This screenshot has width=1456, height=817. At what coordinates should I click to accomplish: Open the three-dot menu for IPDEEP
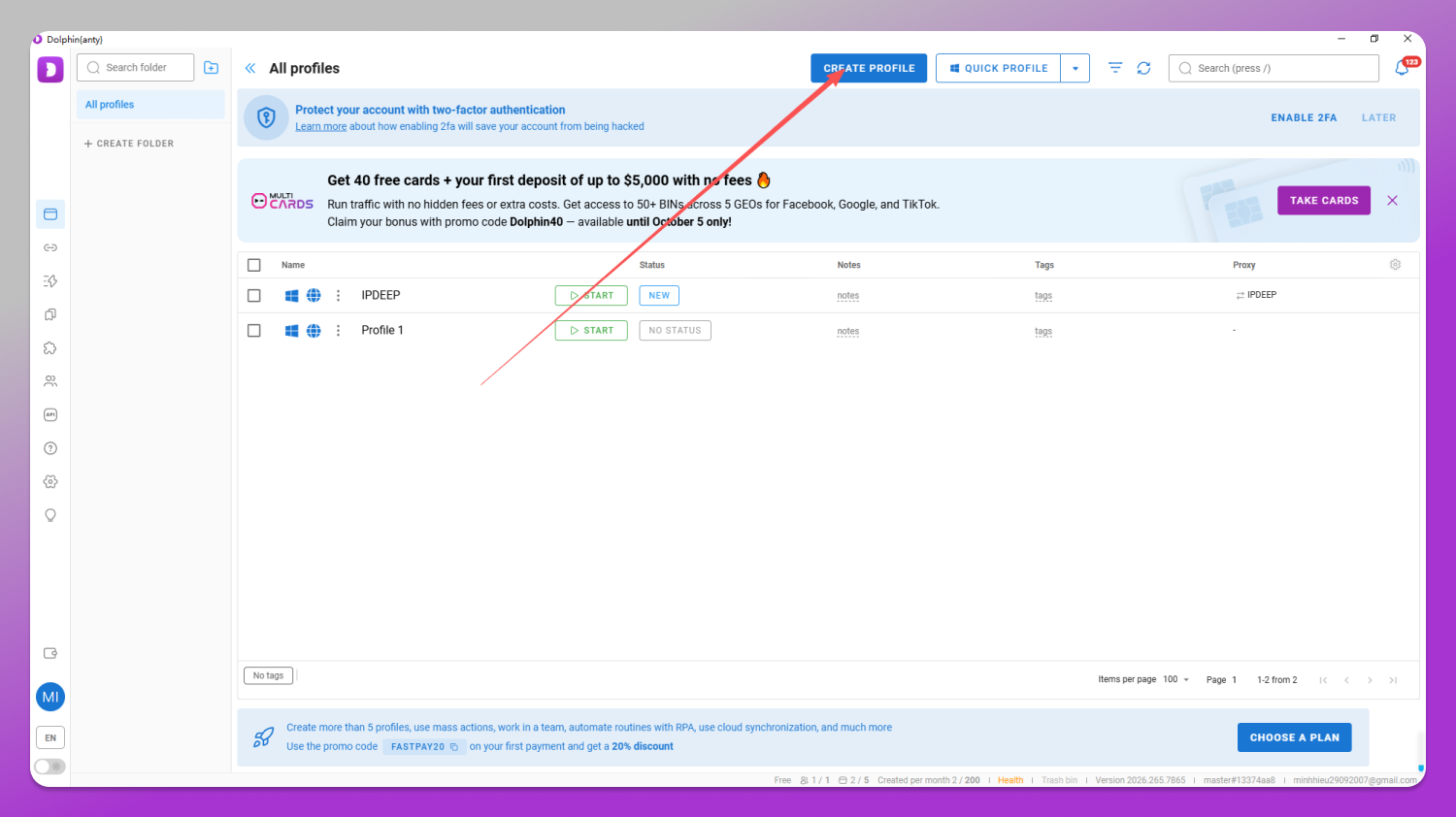click(x=338, y=296)
